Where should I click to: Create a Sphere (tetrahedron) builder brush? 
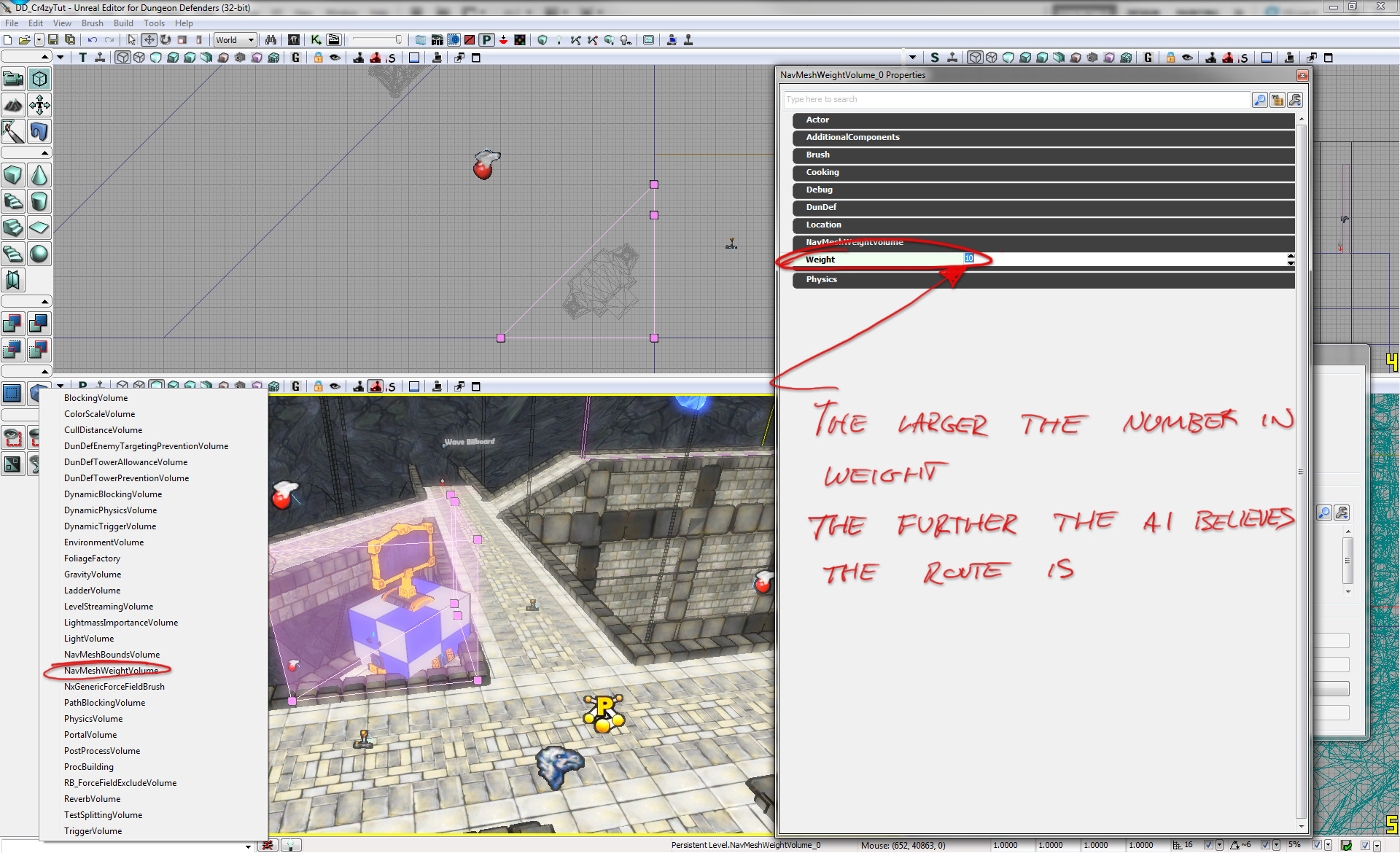[39, 254]
